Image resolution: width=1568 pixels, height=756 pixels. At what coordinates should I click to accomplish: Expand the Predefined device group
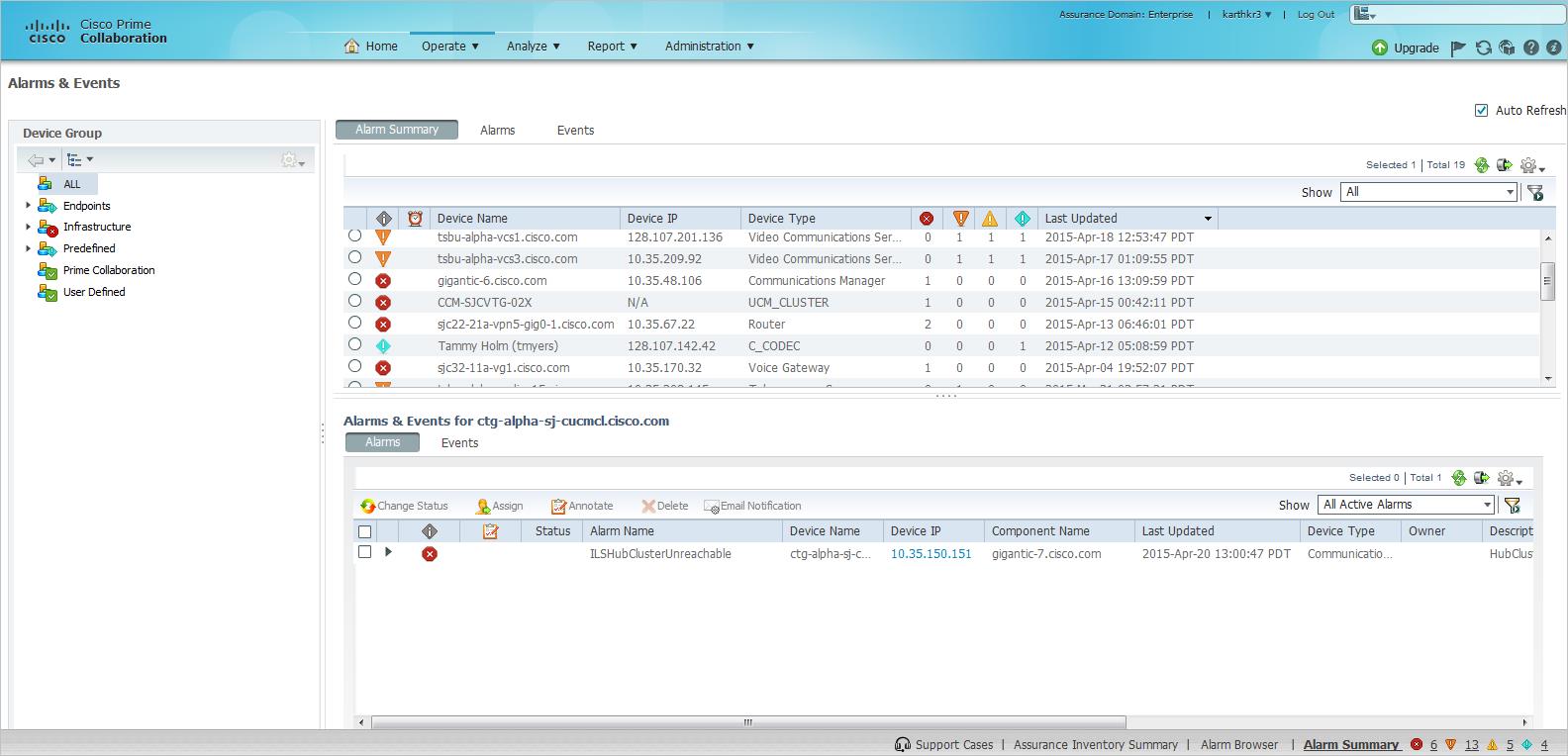coord(28,248)
